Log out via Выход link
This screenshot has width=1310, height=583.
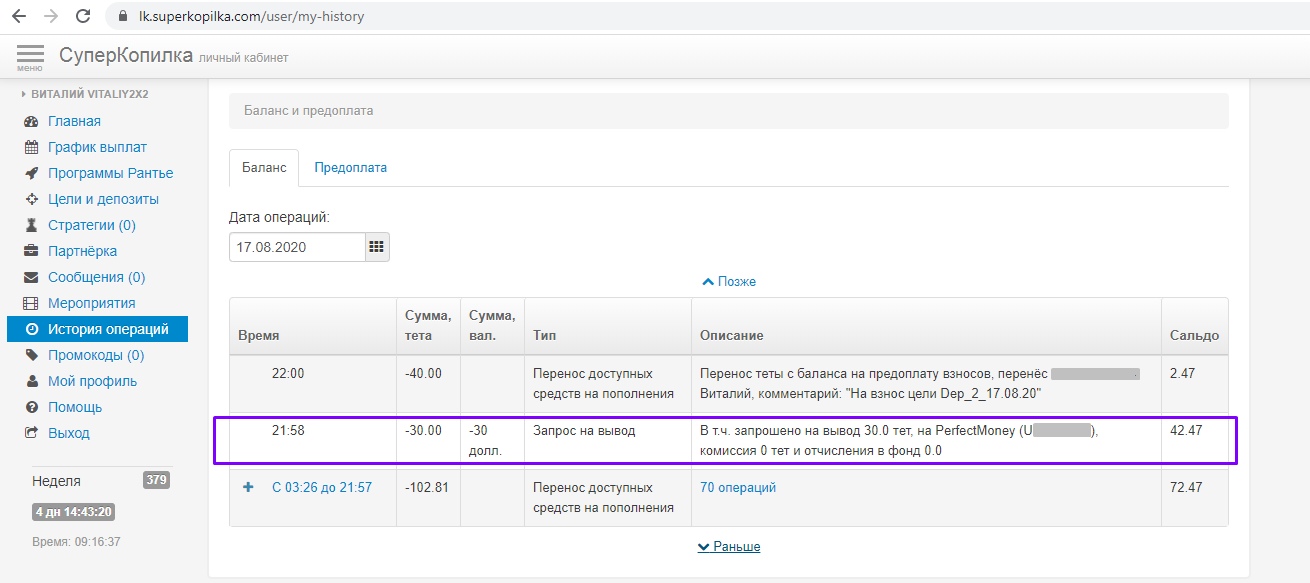click(x=69, y=433)
